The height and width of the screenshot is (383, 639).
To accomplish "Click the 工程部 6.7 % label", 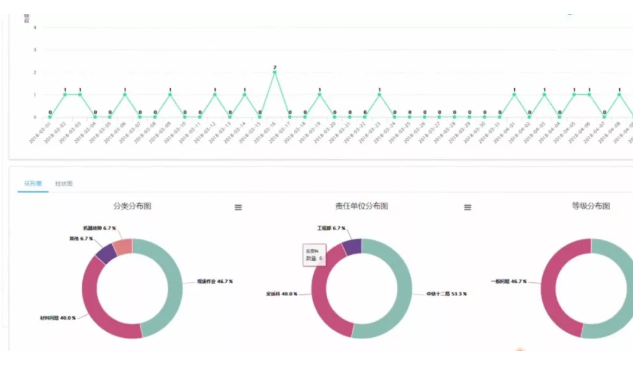I will point(331,228).
